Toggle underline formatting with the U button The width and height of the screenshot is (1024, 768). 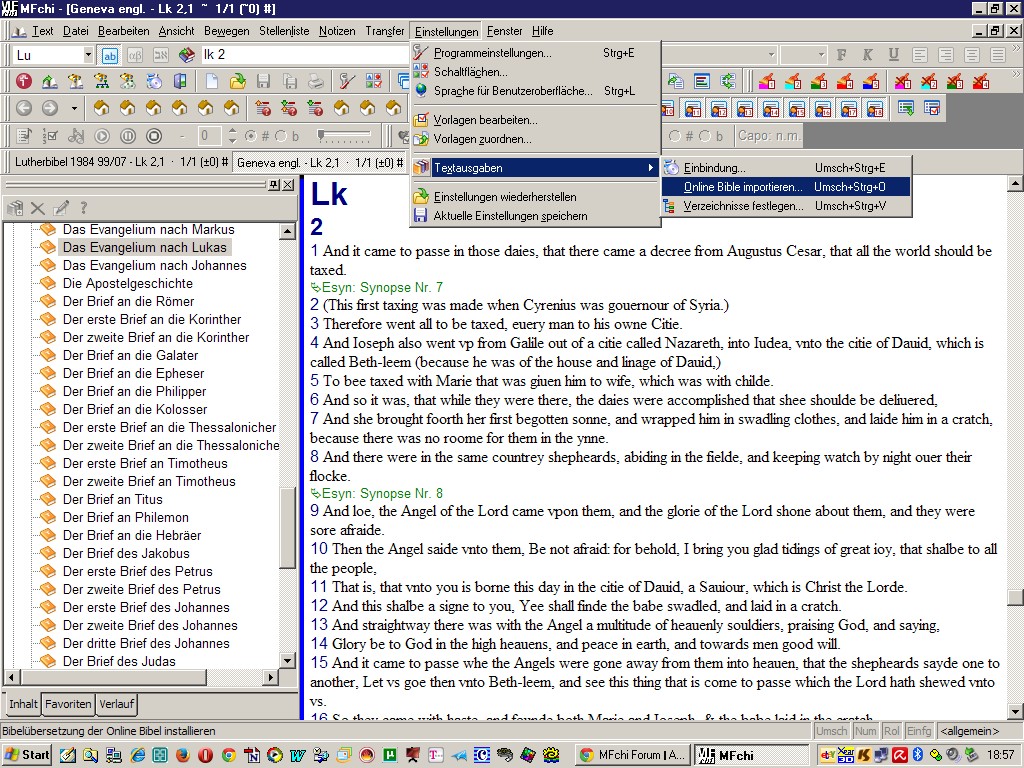[x=893, y=55]
